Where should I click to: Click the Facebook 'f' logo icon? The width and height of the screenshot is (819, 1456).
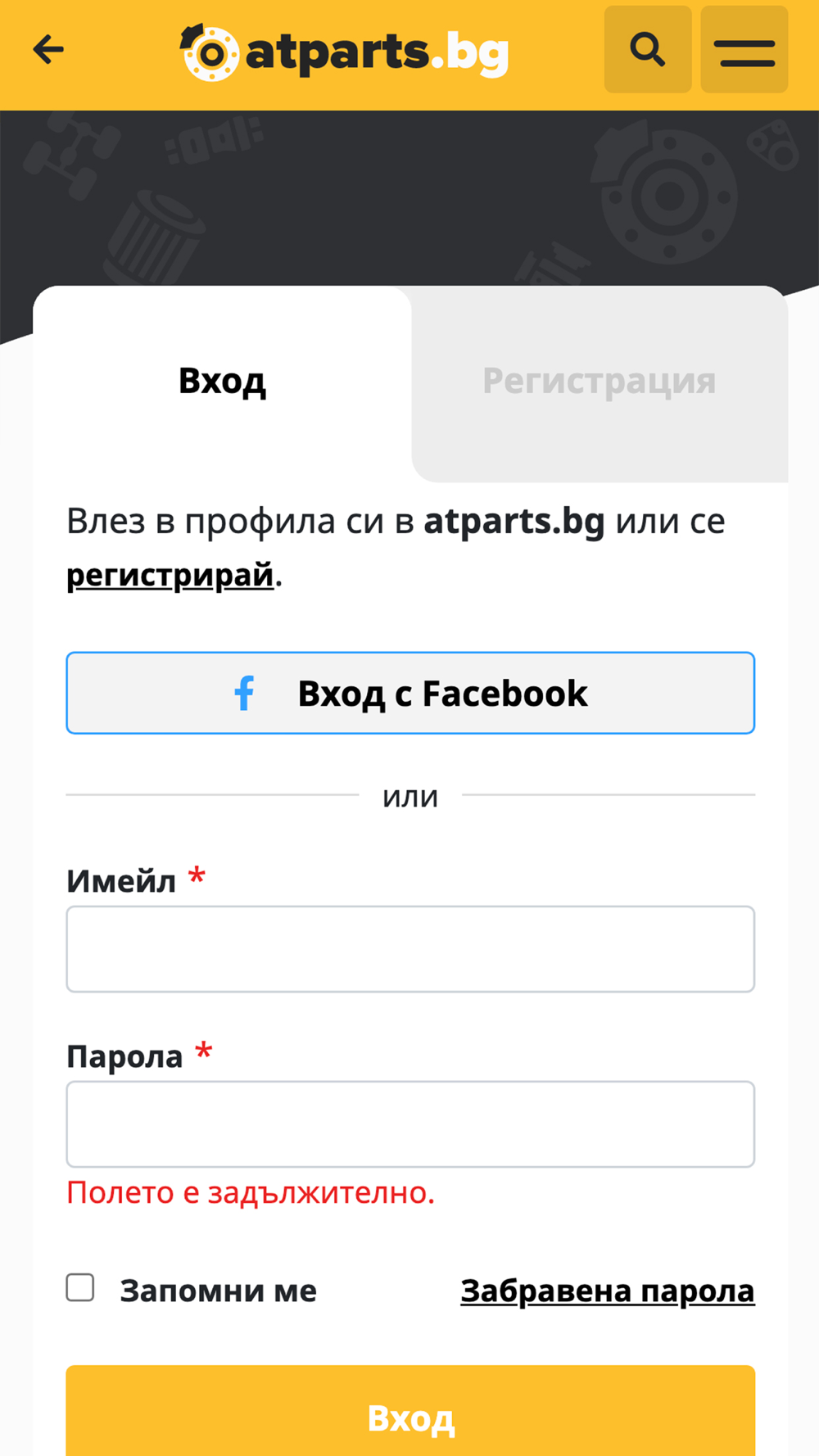(244, 693)
